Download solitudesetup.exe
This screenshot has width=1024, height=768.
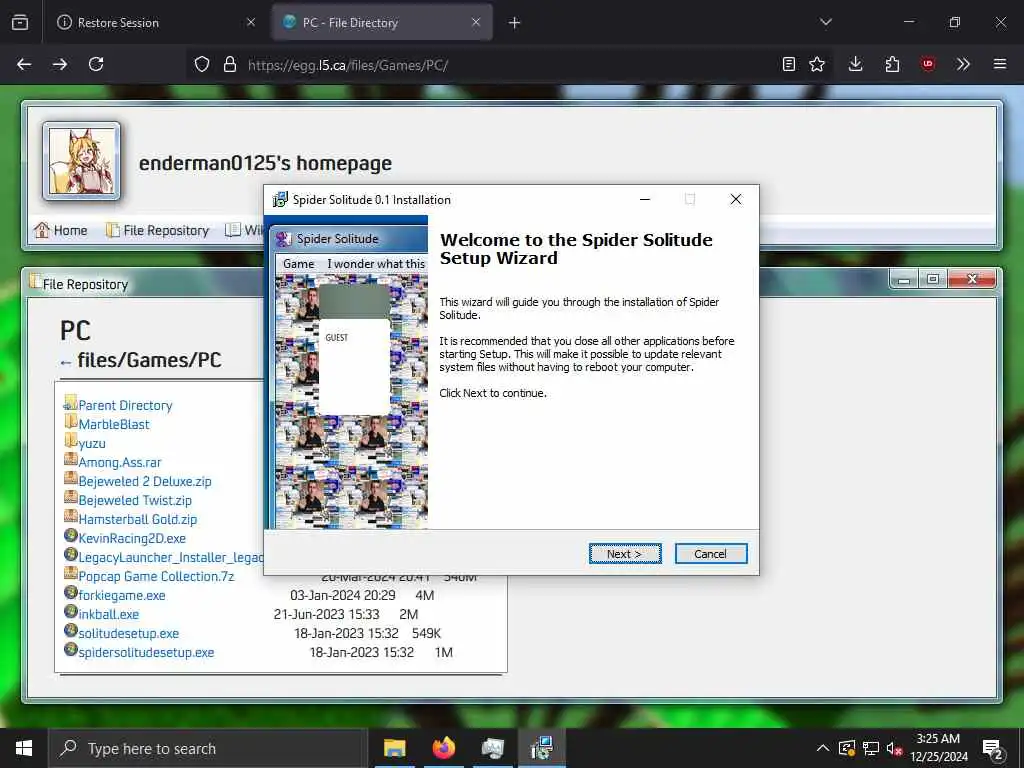click(129, 633)
